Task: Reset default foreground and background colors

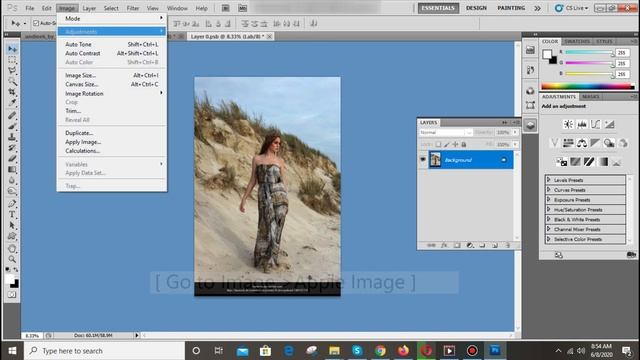Action: 8,270
